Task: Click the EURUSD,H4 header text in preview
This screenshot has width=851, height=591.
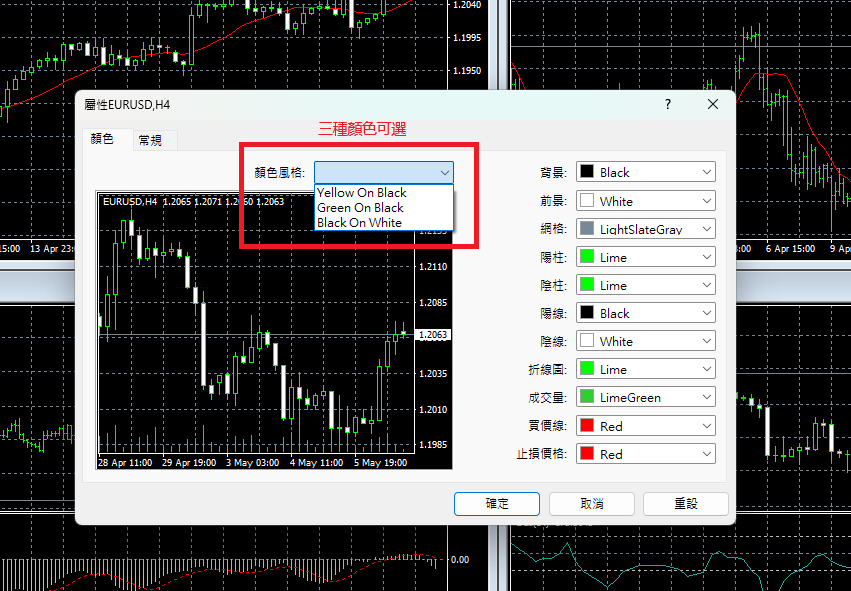Action: click(x=130, y=201)
